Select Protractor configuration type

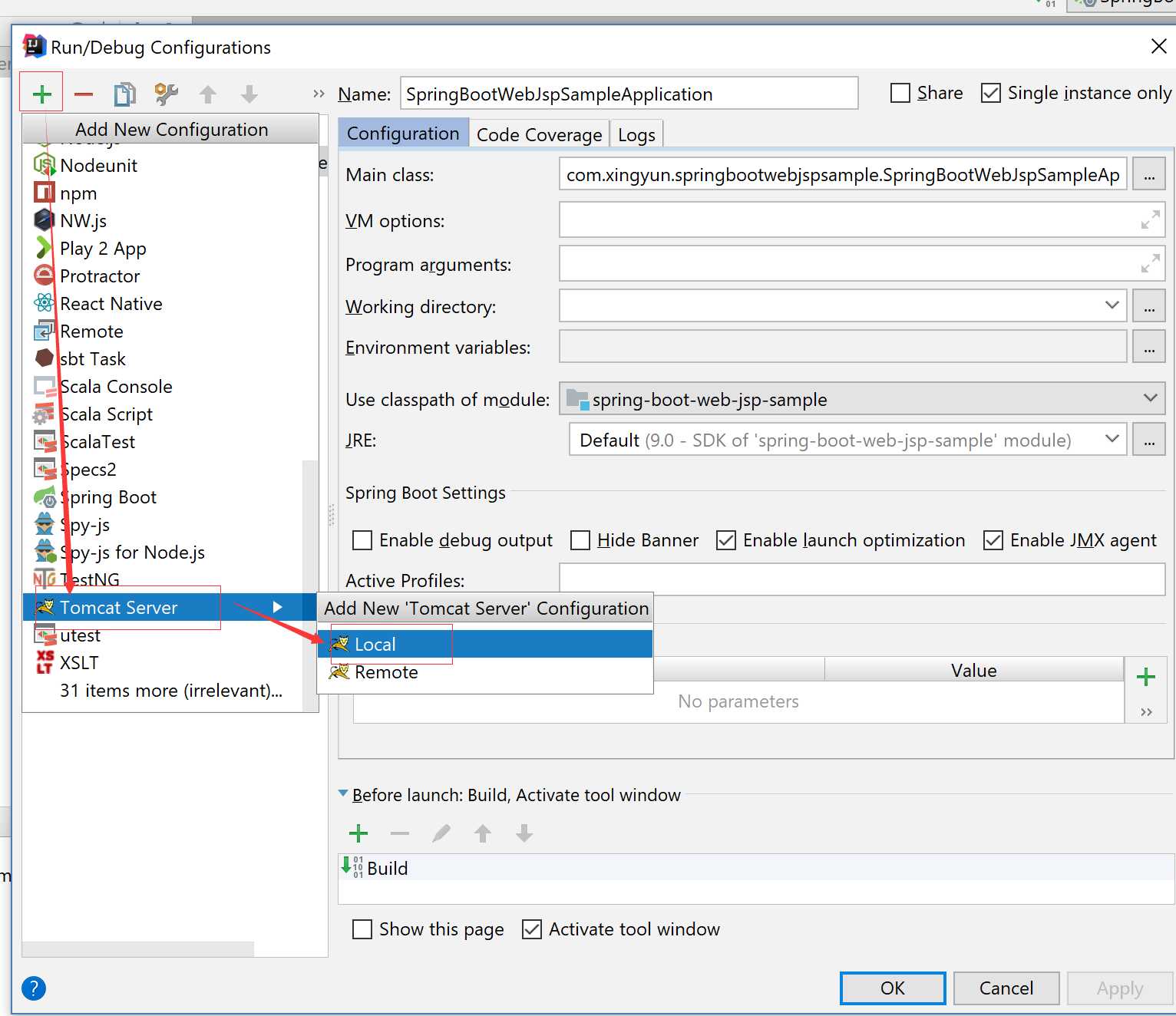(x=170, y=276)
